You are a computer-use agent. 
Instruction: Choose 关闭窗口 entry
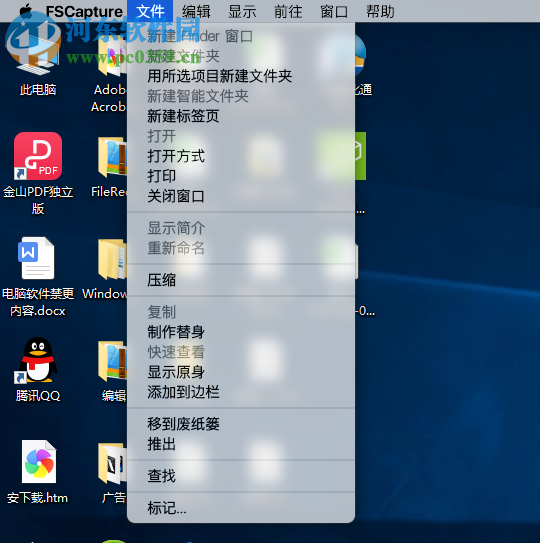[x=241, y=196]
